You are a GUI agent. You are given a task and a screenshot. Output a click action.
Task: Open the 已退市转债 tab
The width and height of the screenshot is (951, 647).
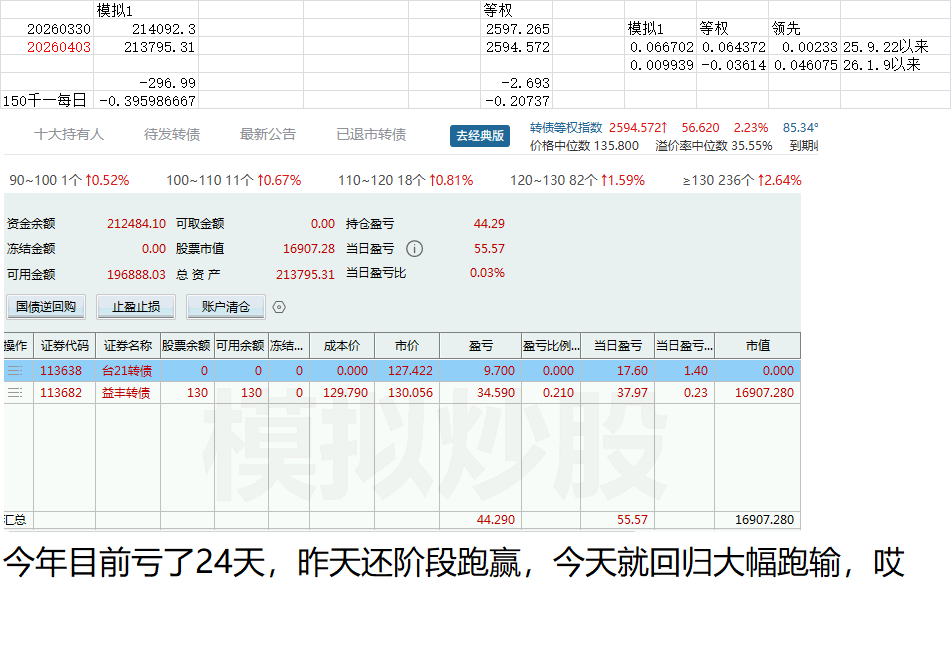tap(371, 135)
